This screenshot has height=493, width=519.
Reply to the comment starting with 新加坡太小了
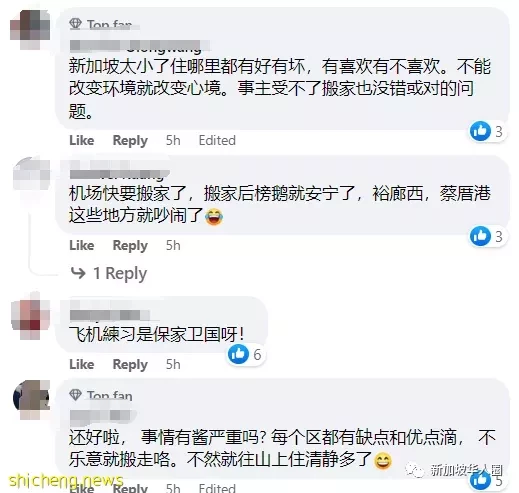pyautogui.click(x=130, y=140)
